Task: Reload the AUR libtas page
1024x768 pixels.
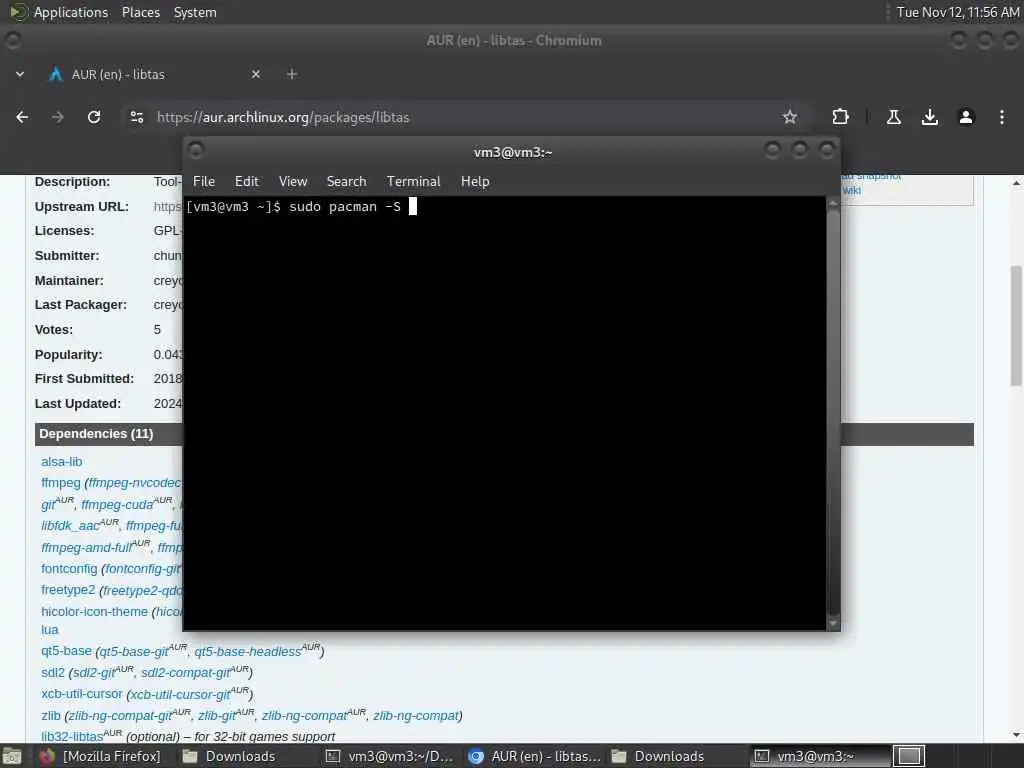Action: click(94, 117)
